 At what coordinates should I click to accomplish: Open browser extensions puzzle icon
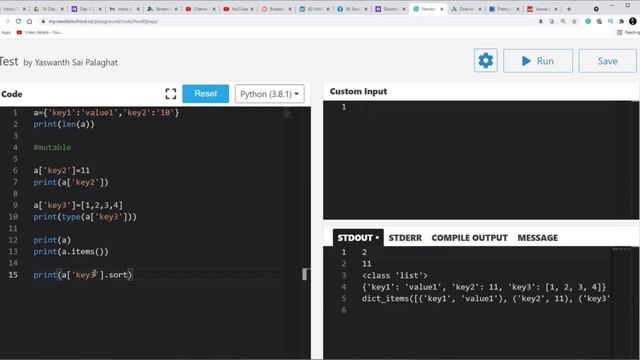pos(621,21)
